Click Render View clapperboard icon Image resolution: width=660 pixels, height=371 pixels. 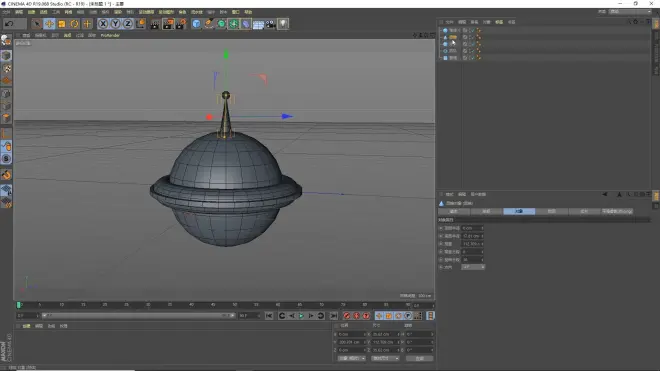(155, 24)
